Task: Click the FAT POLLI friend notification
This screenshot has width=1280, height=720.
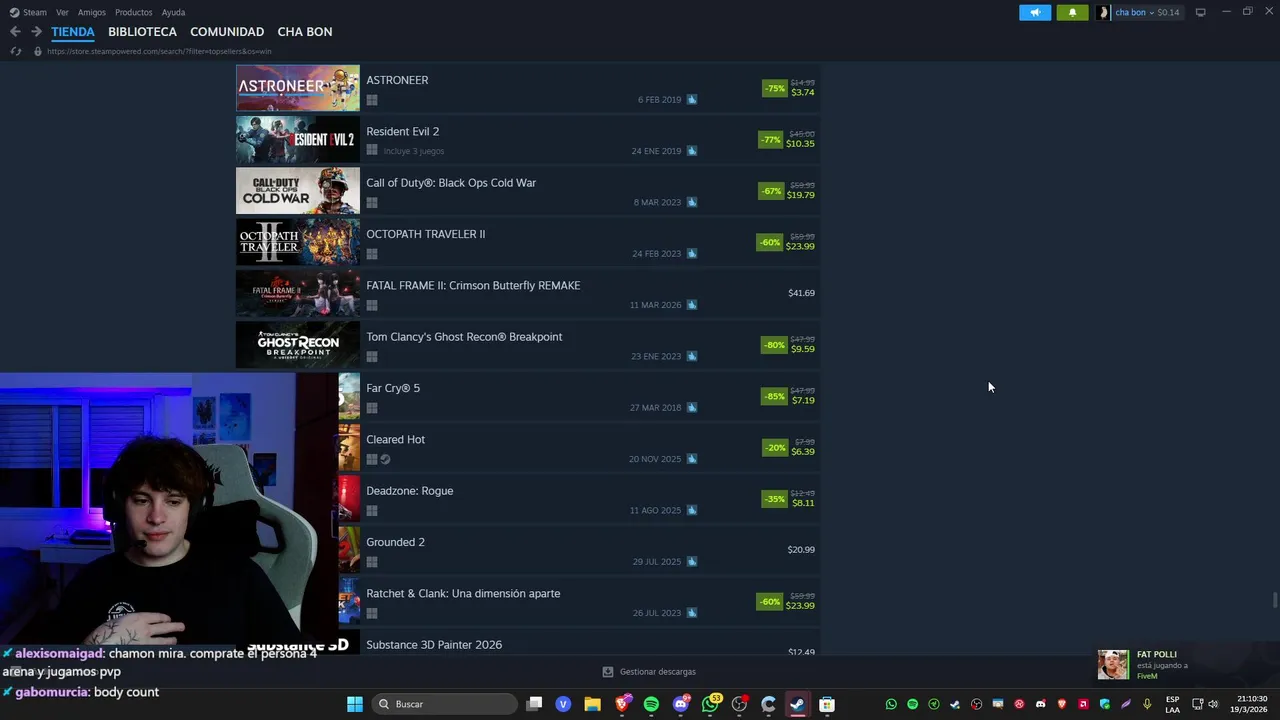Action: tap(1185, 664)
